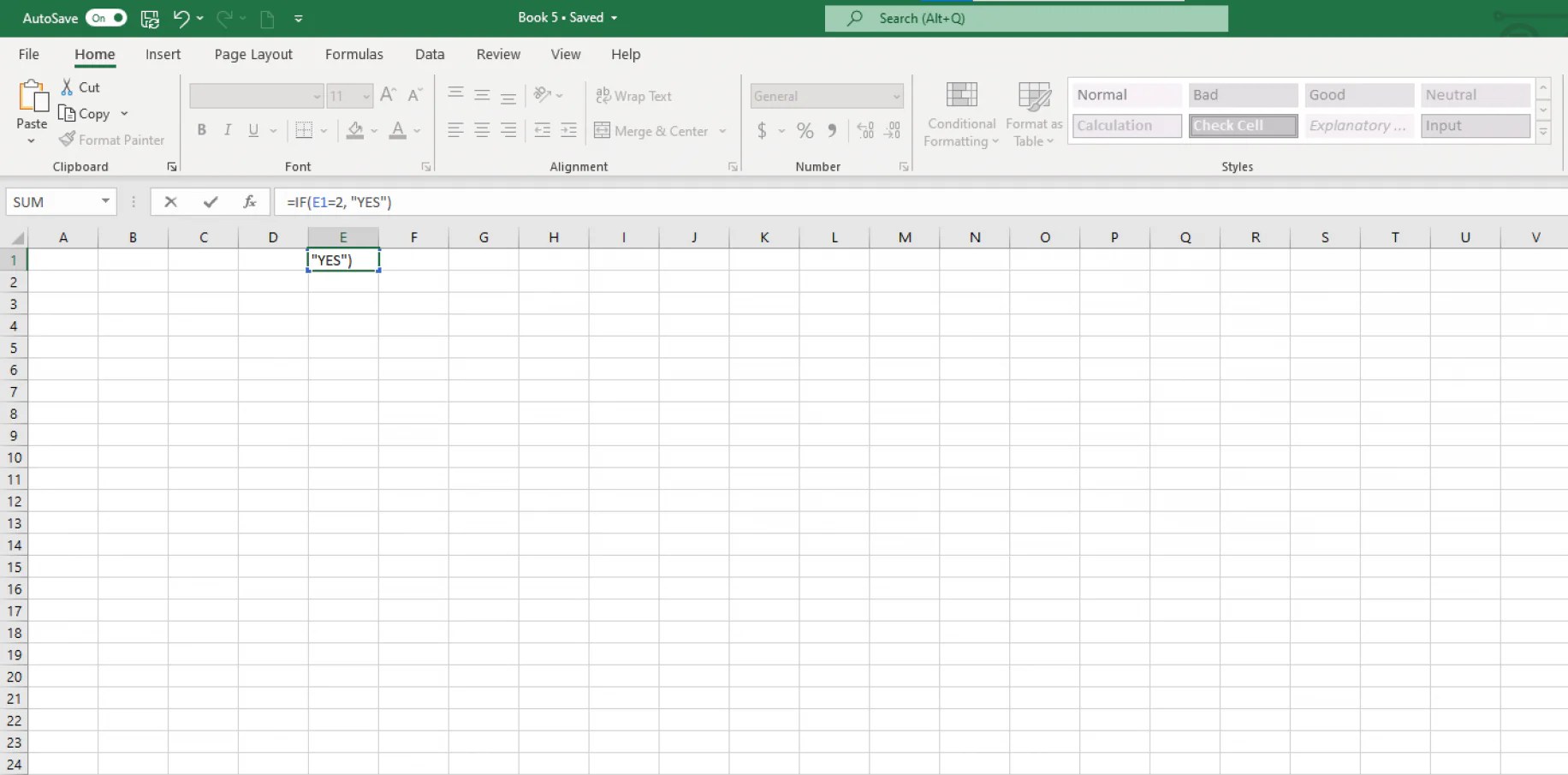Switch to the Formulas tab
This screenshot has width=1568, height=775.
point(354,54)
